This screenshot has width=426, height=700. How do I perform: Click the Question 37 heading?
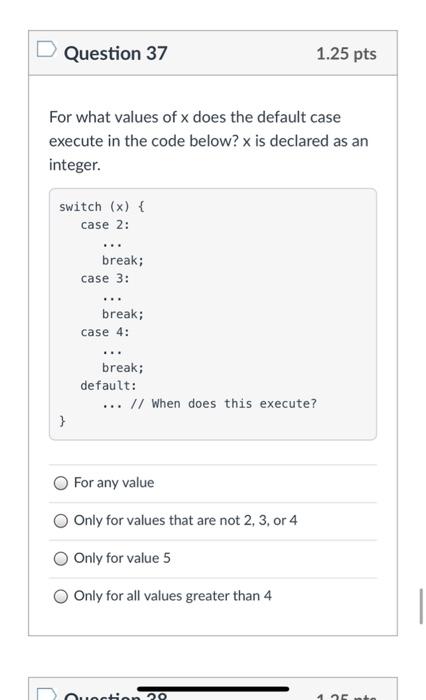tap(116, 54)
